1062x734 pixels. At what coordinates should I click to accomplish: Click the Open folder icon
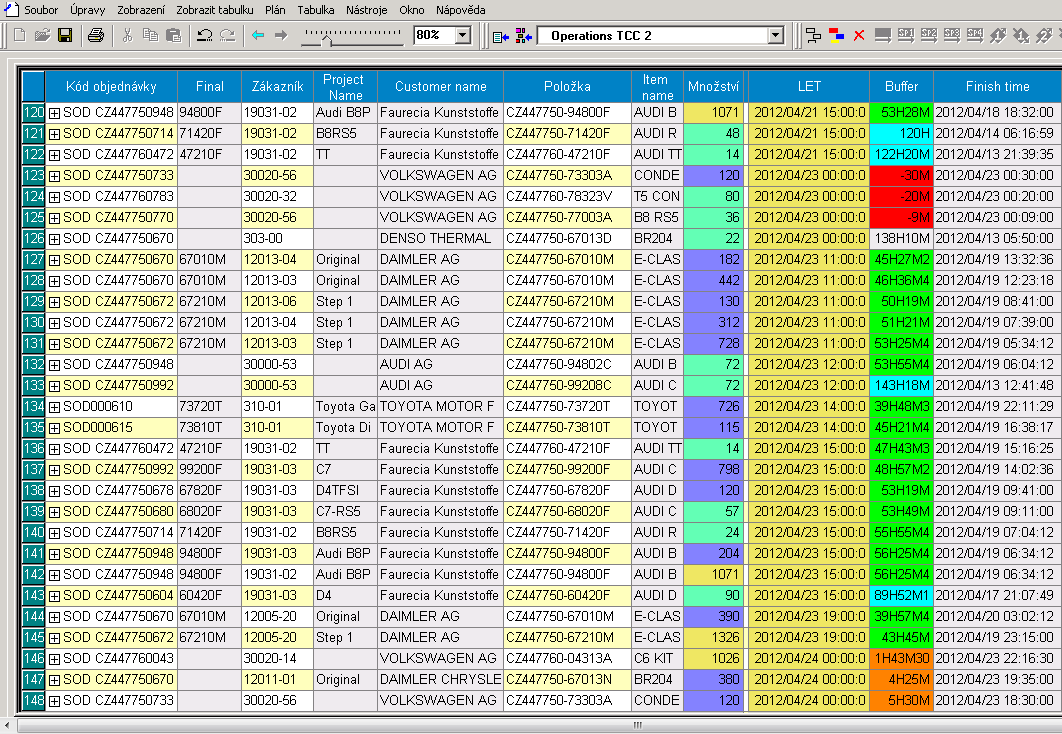(x=43, y=35)
